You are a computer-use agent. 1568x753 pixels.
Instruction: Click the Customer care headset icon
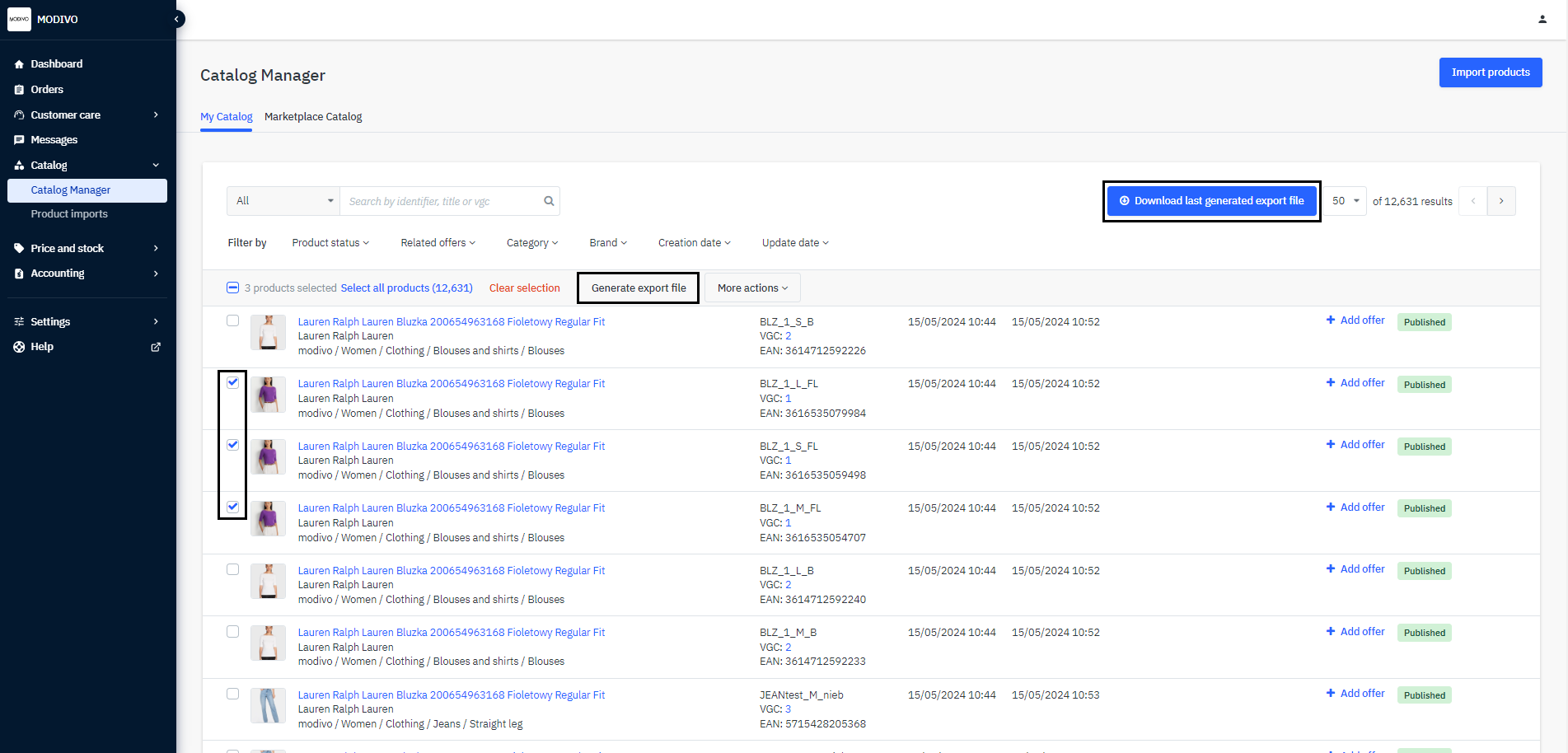point(19,115)
